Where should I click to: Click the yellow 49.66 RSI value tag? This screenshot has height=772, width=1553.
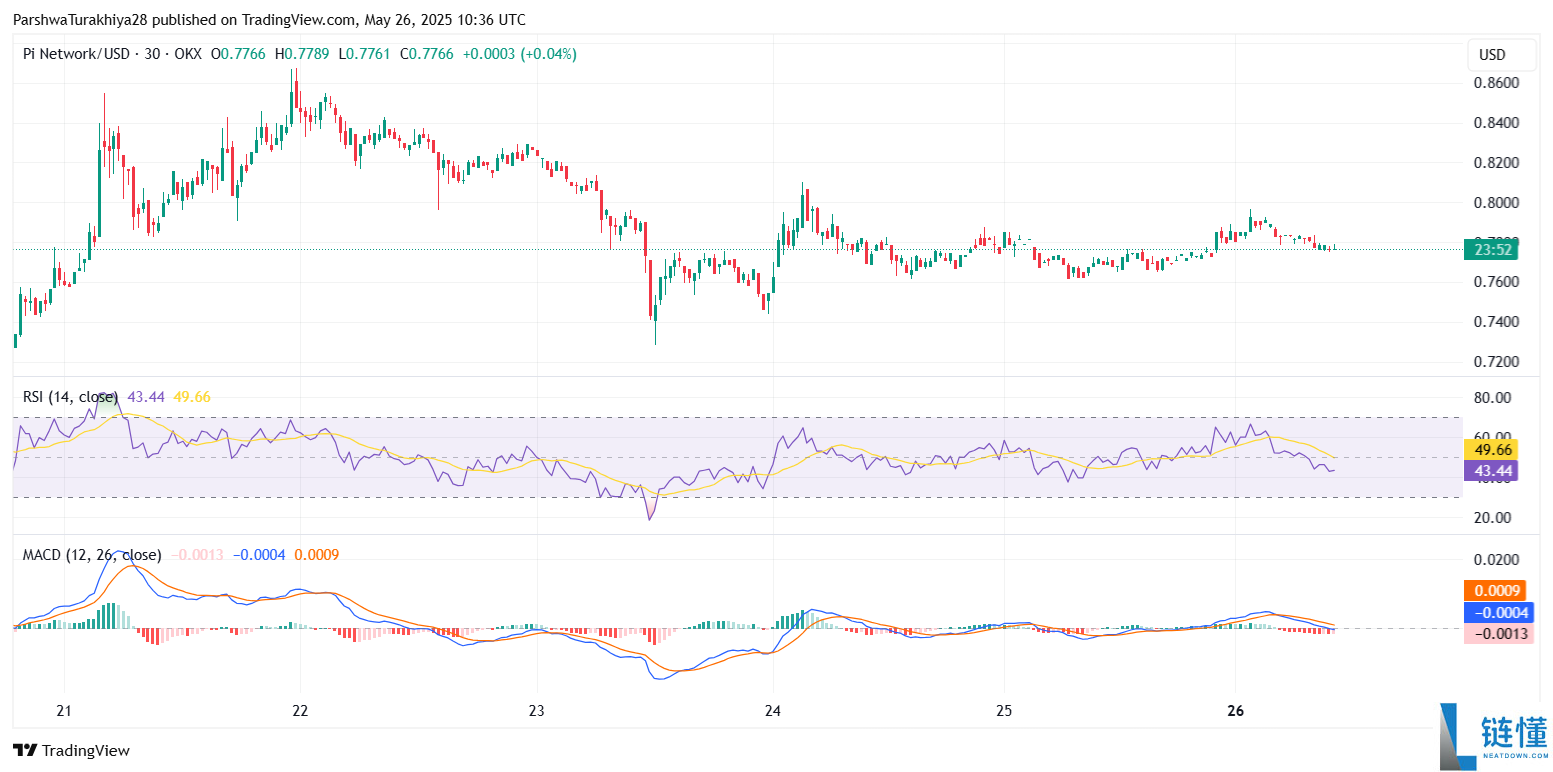(x=1490, y=450)
